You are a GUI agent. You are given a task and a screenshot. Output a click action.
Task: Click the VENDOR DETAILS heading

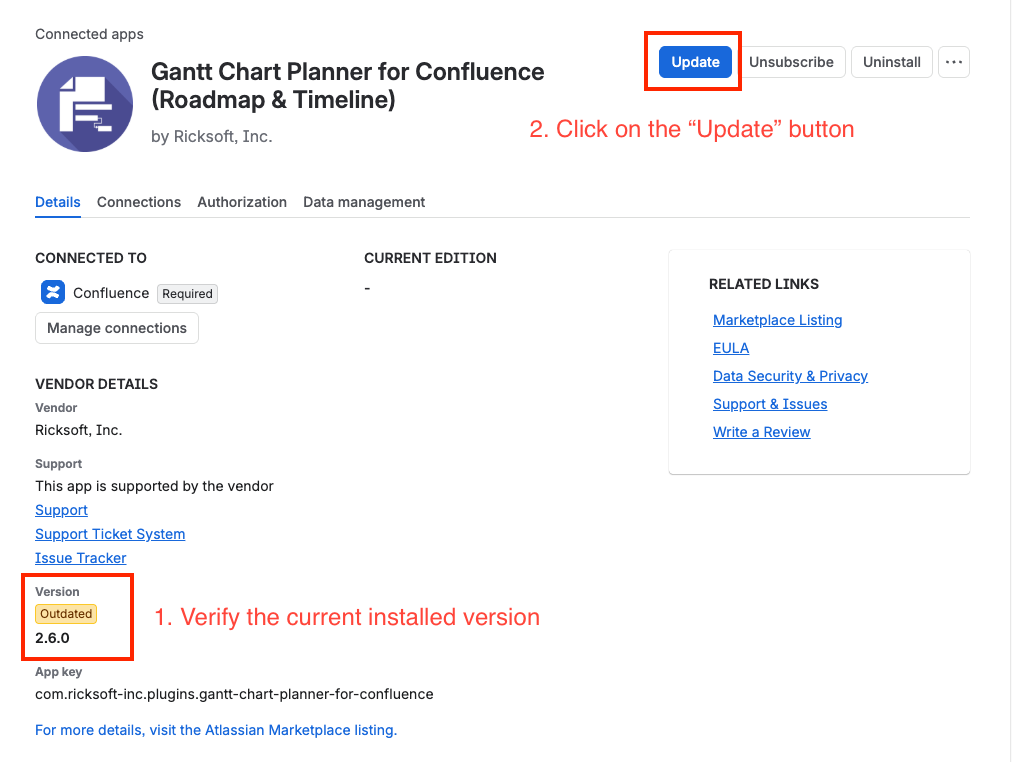click(96, 384)
